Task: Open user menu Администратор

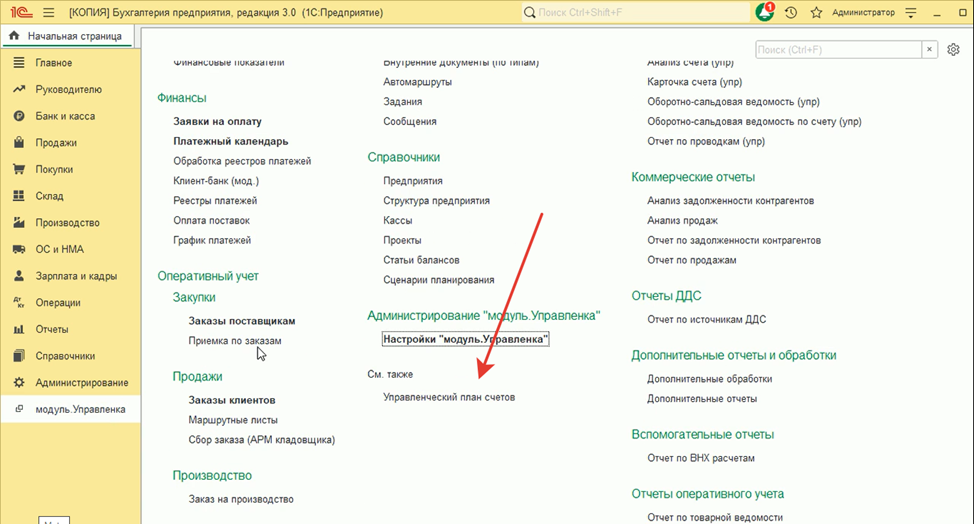Action: 863,12
